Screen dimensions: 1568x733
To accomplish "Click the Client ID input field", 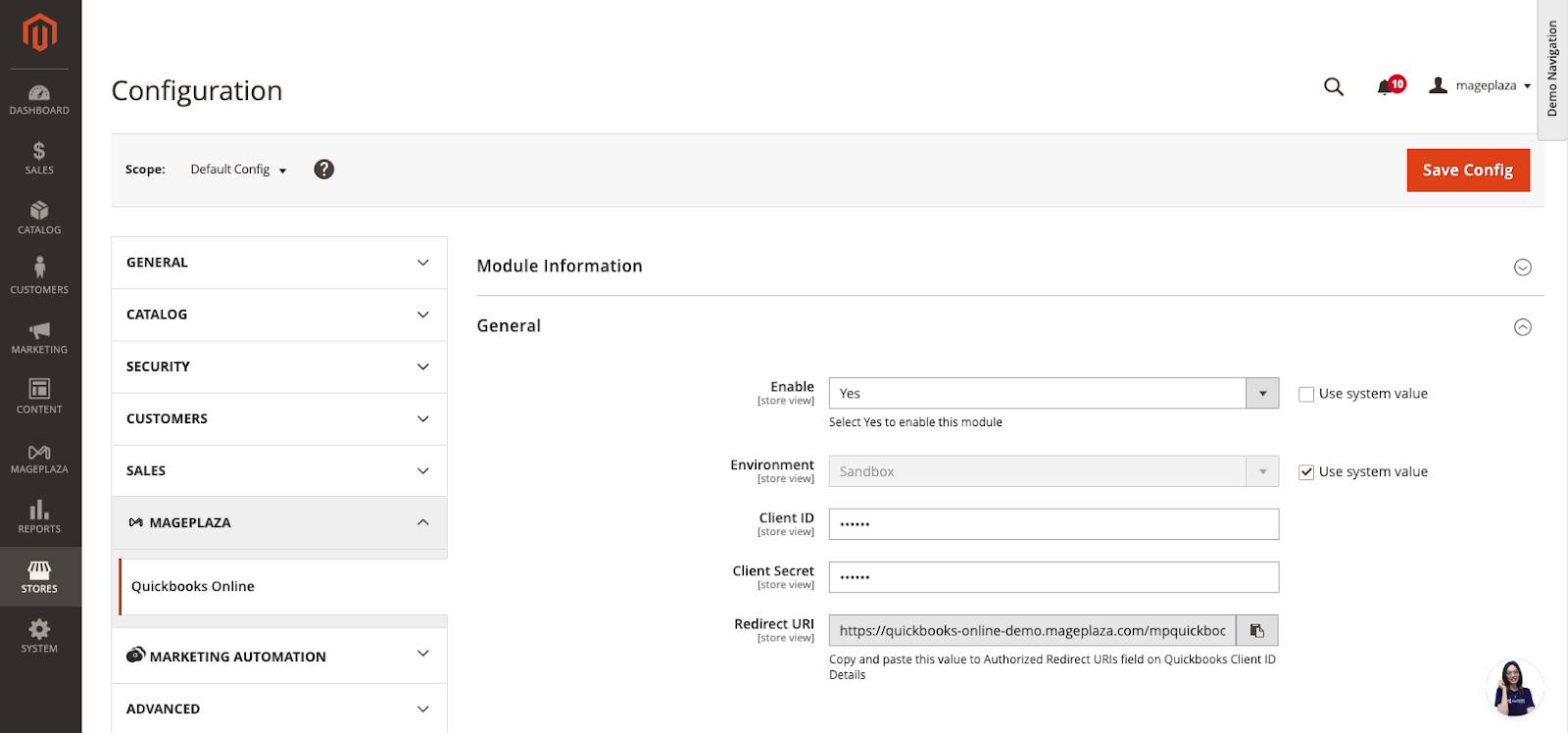I will point(1053,524).
